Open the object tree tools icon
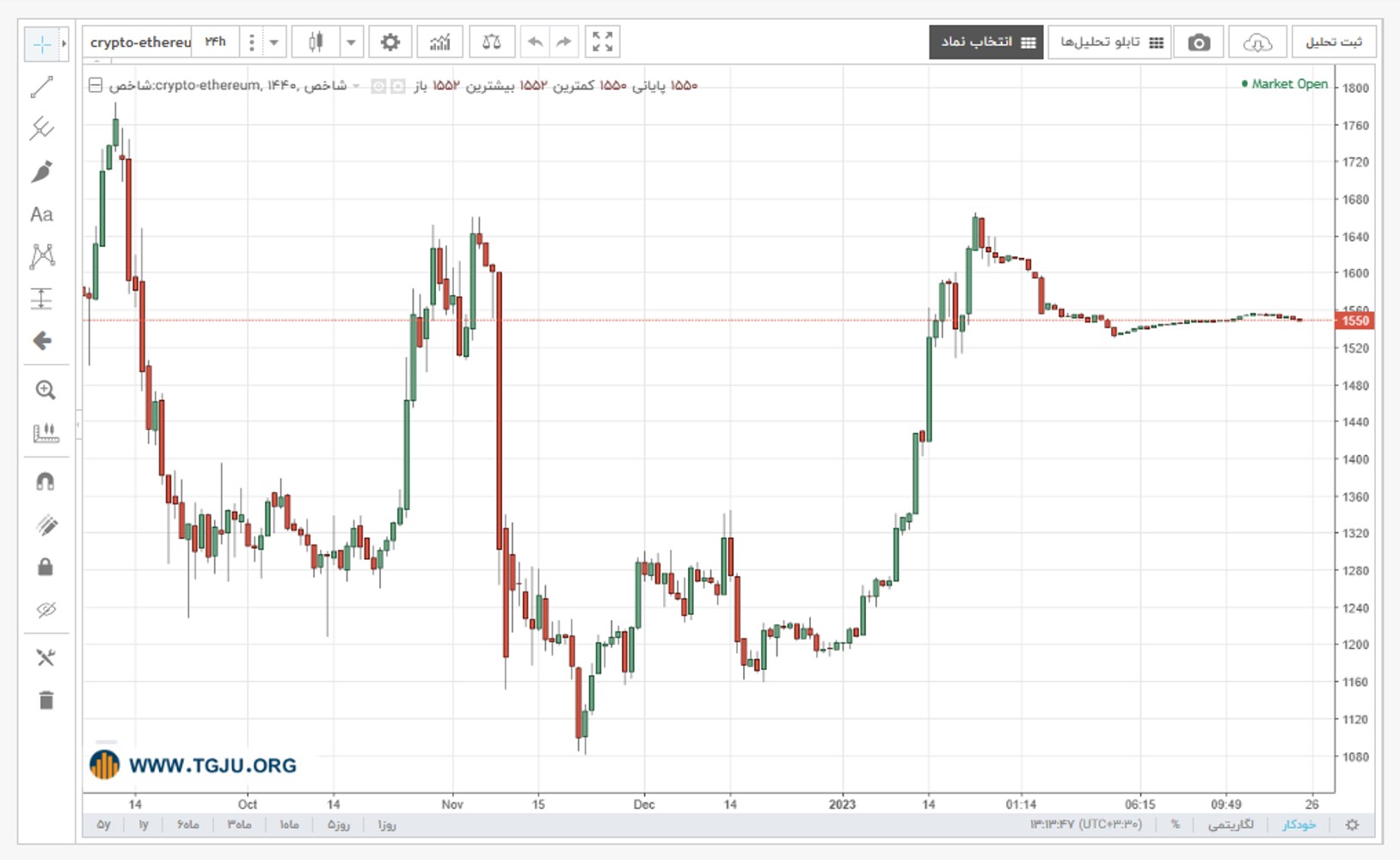 45,658
